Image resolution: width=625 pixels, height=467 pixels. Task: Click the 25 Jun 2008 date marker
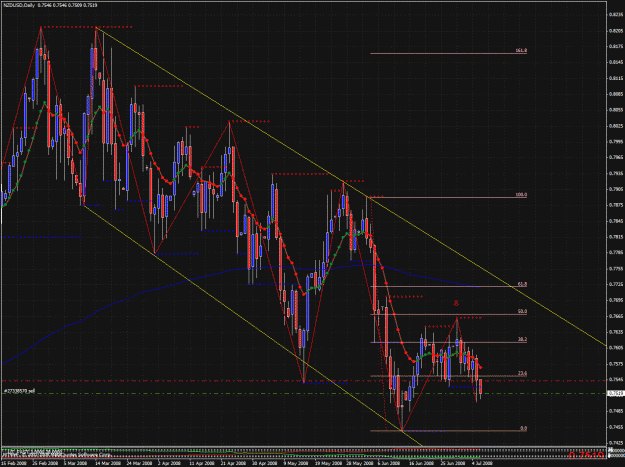tap(453, 463)
